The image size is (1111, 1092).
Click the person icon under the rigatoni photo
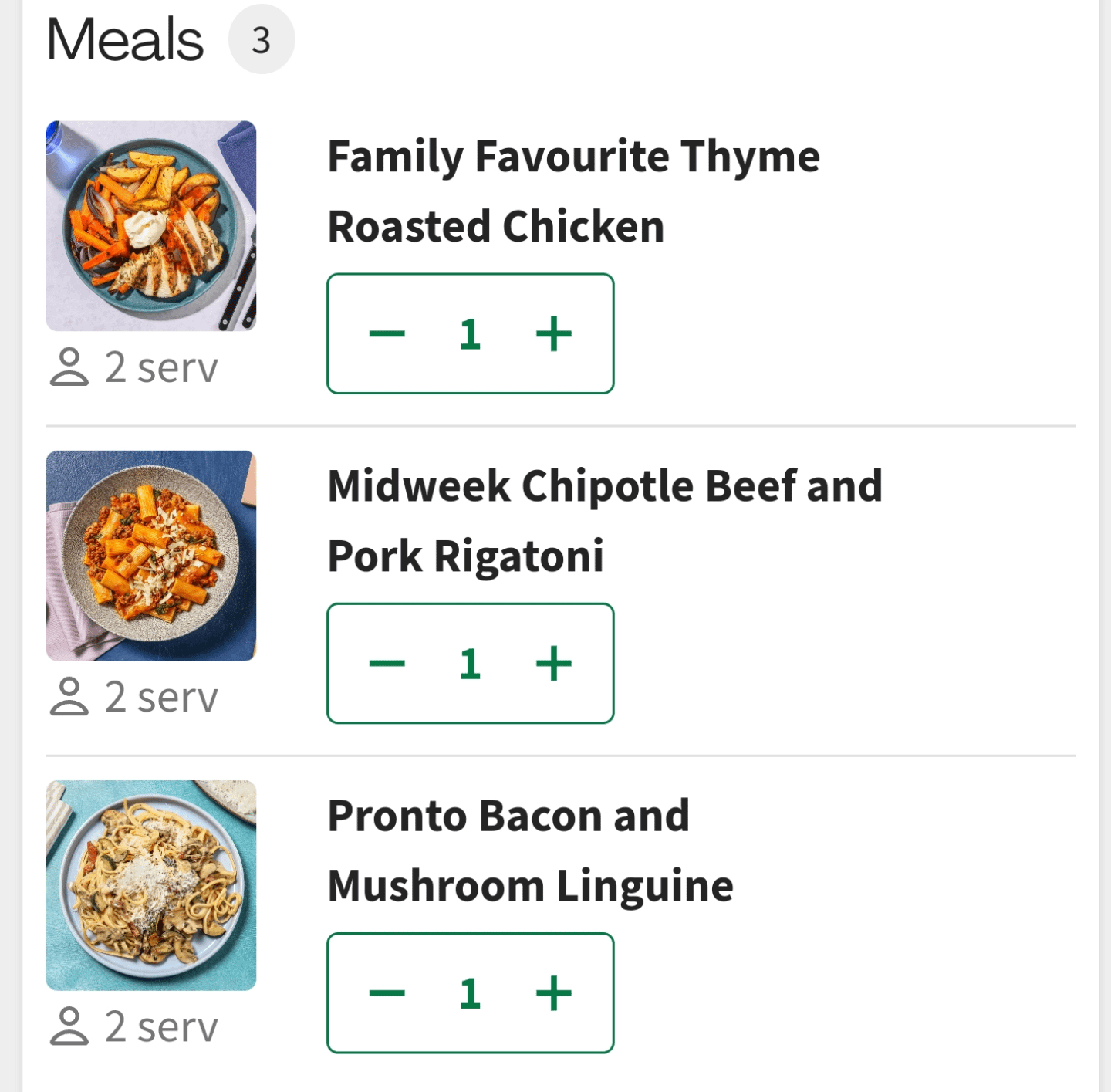[69, 696]
